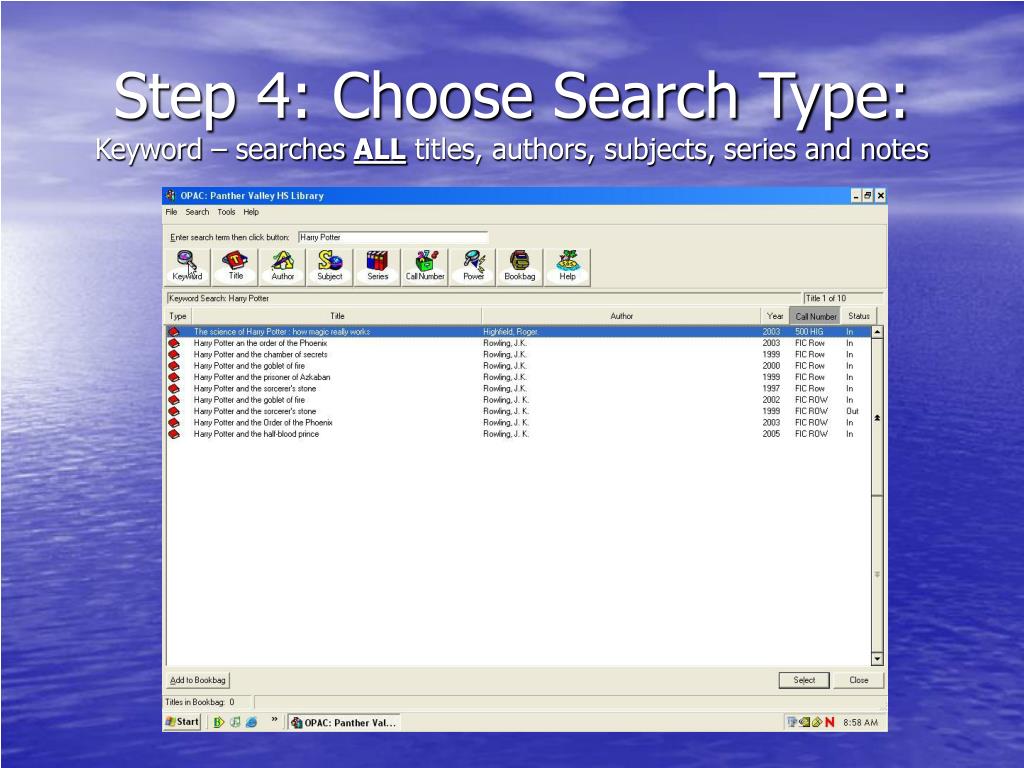Viewport: 1024px width, 768px height.
Task: Click the green arrow quick launch icon
Action: [x=219, y=722]
